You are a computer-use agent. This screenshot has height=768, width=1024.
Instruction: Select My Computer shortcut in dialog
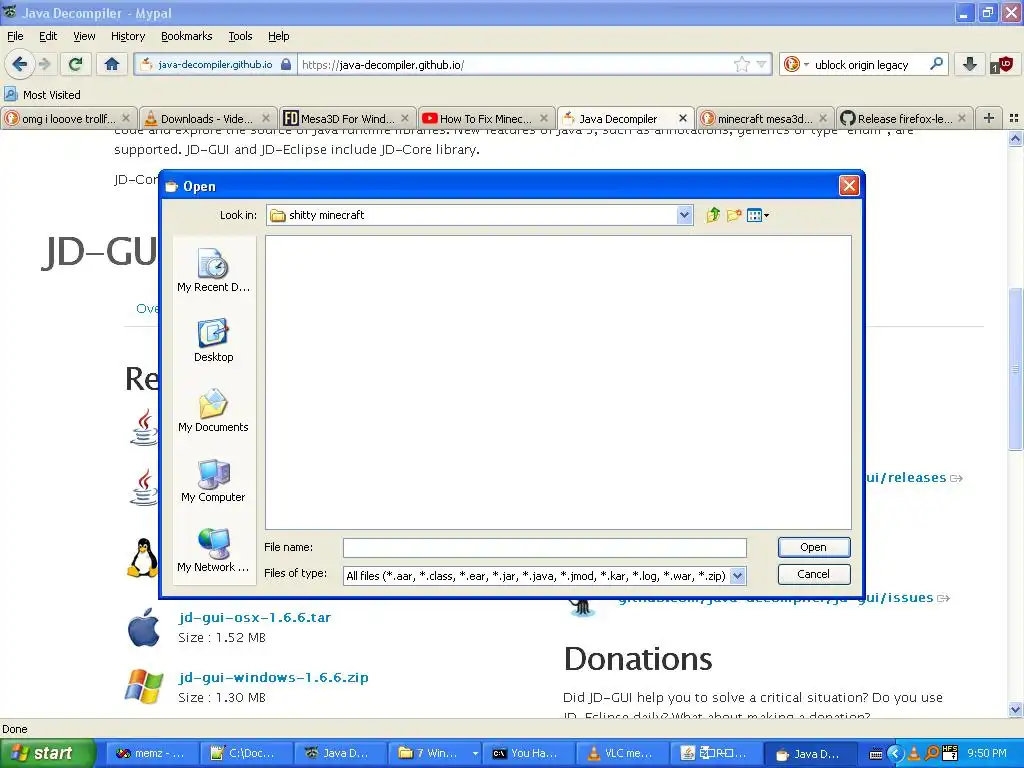click(213, 481)
